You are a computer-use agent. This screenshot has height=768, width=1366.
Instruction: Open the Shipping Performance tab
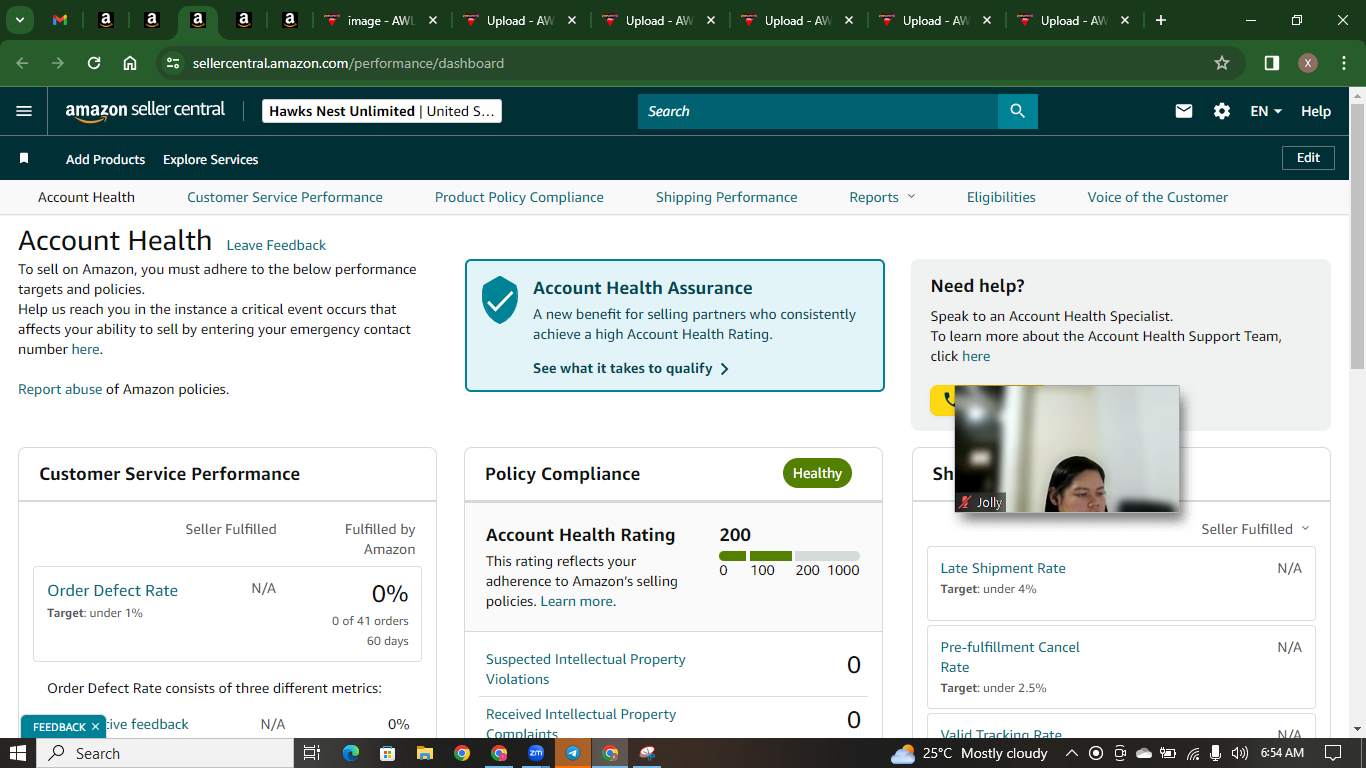tap(727, 197)
